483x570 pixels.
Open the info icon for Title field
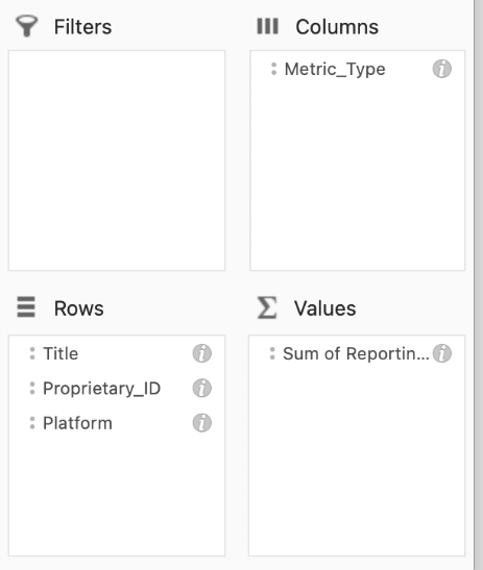202,353
